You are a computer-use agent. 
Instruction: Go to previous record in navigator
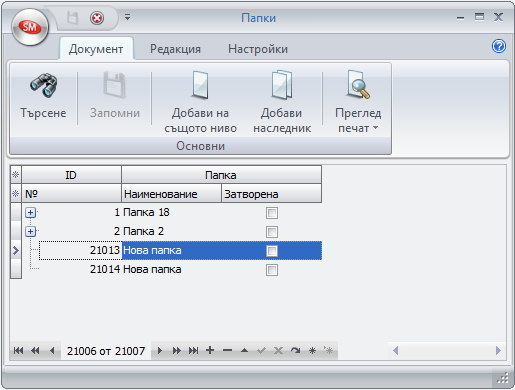tap(52, 351)
